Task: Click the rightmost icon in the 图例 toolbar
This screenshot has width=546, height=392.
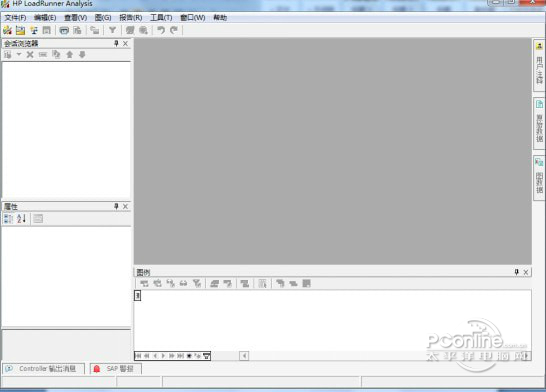Action: click(x=306, y=283)
